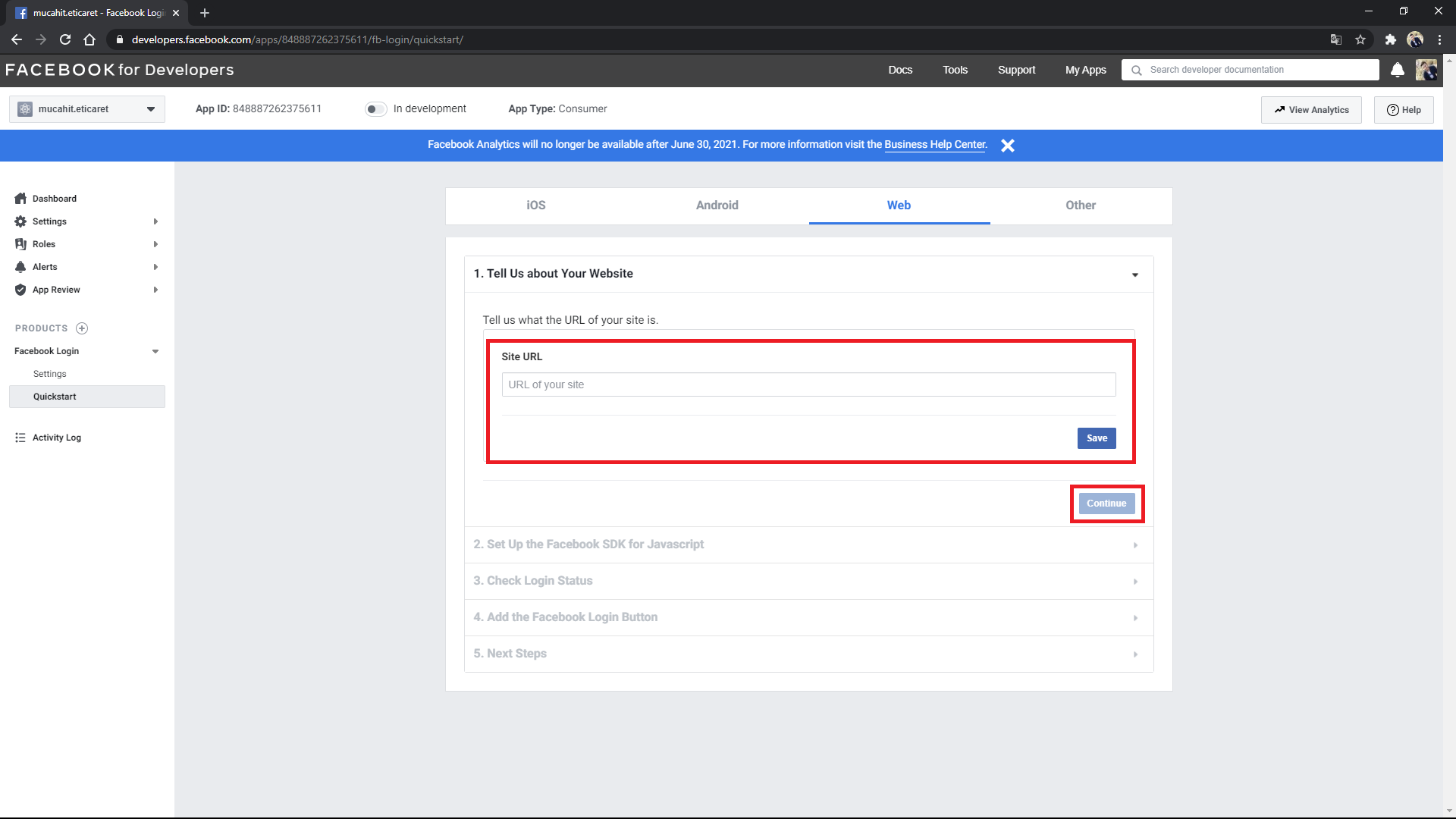Open Tools in top navigation
This screenshot has width=1456, height=819.
(x=955, y=70)
